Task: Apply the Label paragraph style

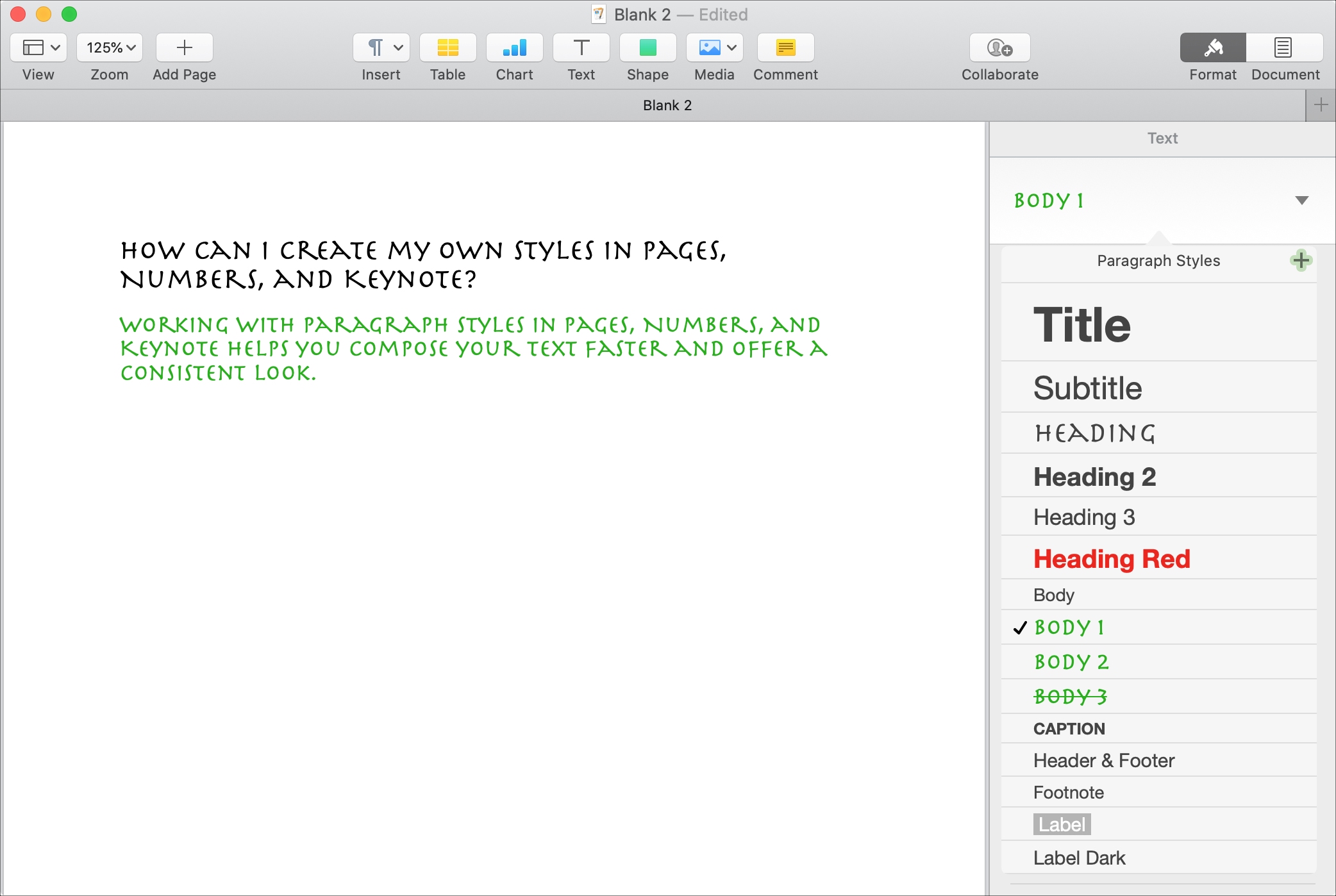Action: (x=1158, y=824)
